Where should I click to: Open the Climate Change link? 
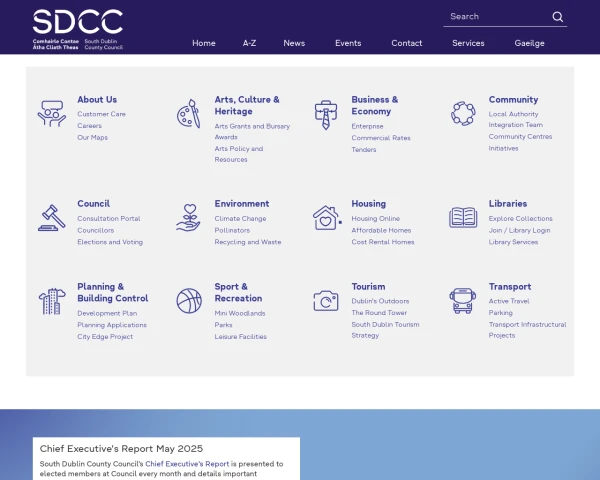pyautogui.click(x=240, y=219)
